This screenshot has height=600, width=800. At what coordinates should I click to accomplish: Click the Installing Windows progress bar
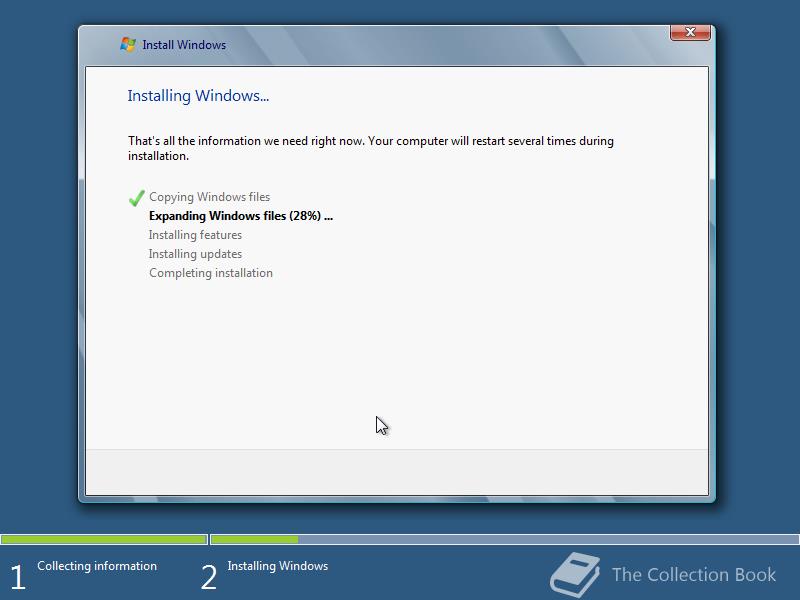point(505,539)
